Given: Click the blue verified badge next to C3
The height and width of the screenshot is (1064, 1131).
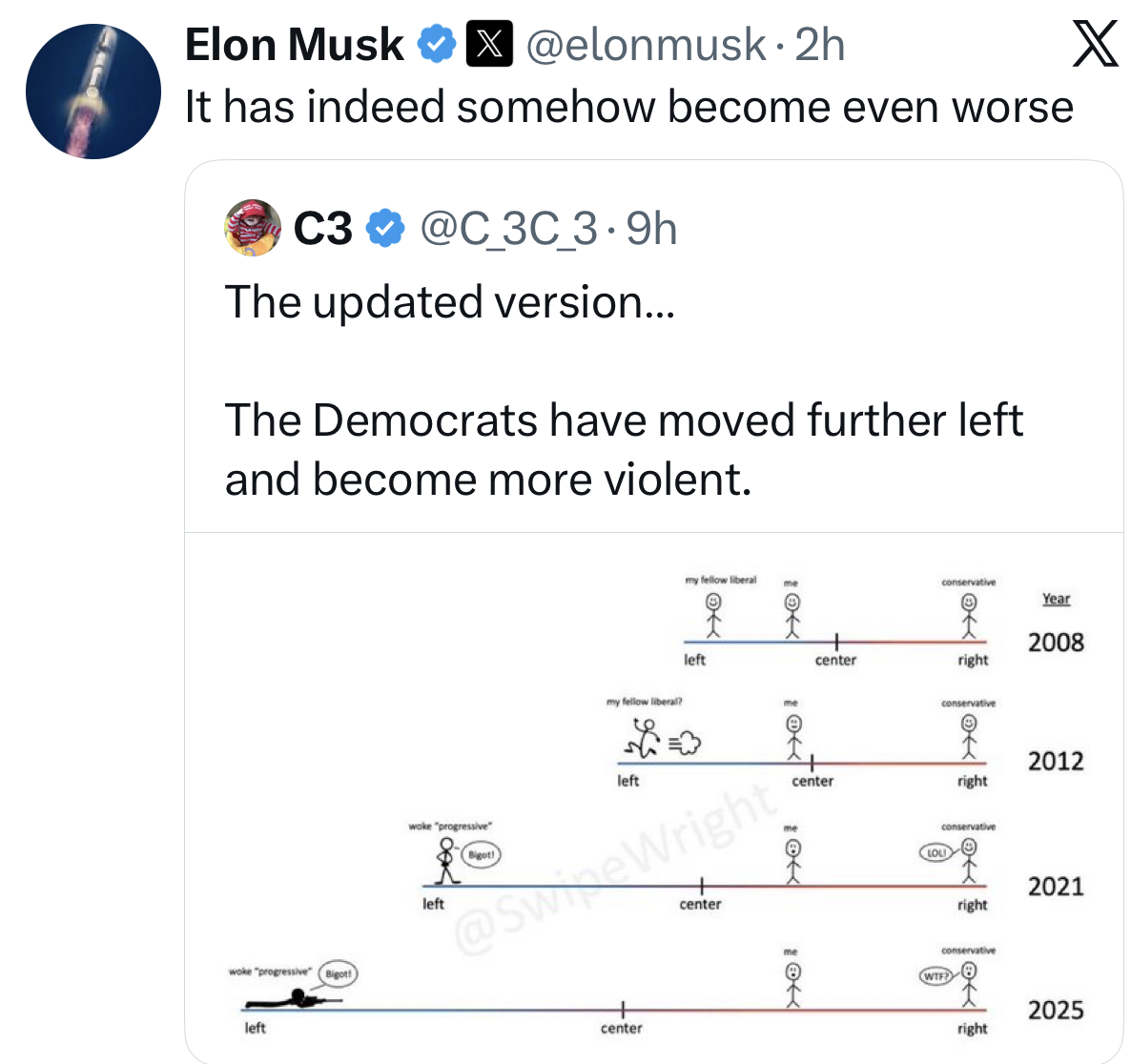Looking at the screenshot, I should [x=385, y=229].
